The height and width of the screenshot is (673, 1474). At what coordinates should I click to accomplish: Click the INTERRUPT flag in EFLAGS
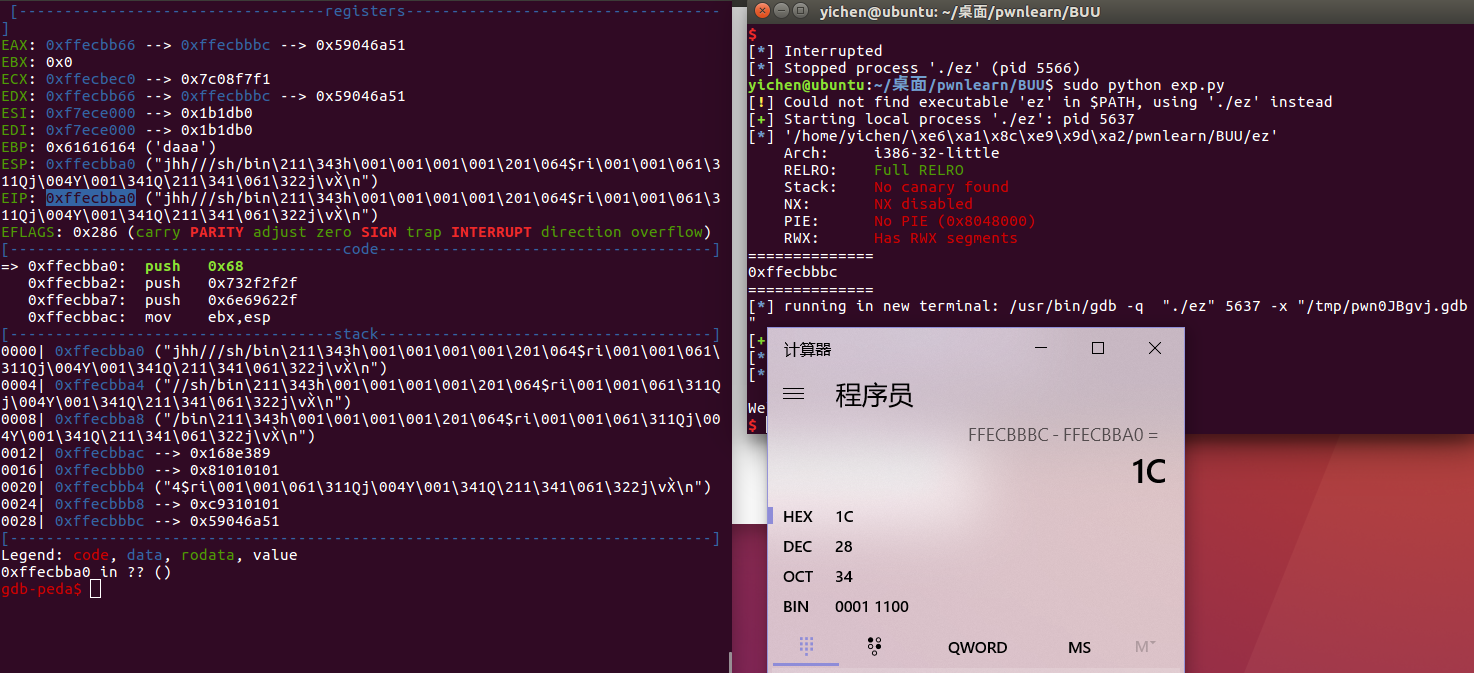(491, 232)
